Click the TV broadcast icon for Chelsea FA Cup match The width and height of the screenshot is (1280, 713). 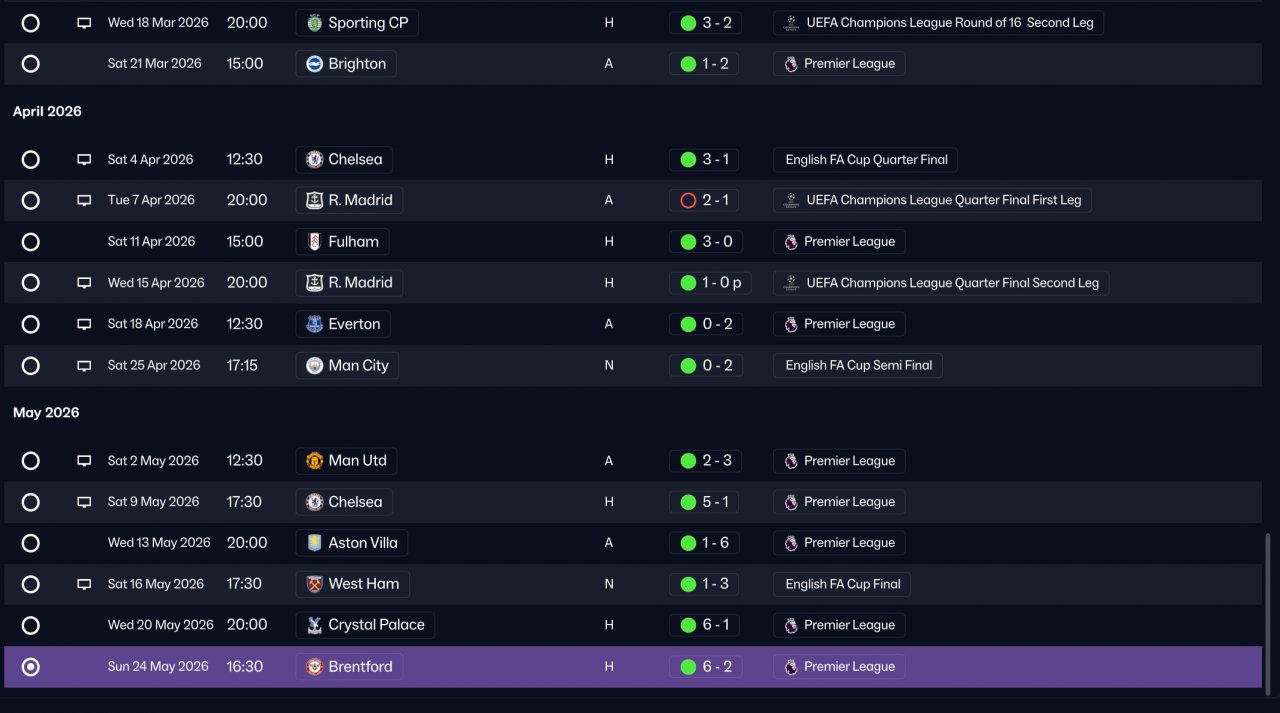coord(84,160)
